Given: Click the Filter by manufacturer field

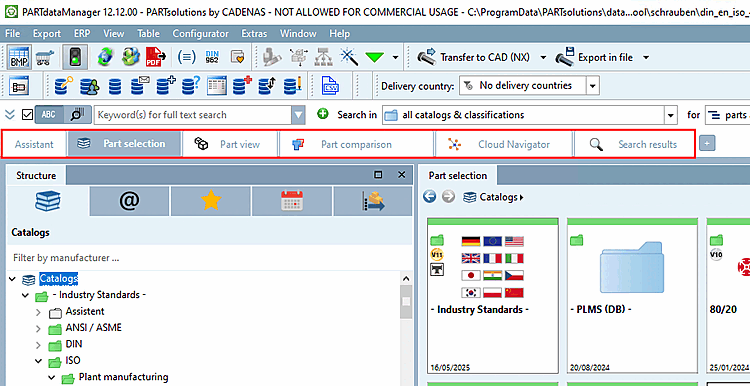Looking at the screenshot, I should [210, 258].
